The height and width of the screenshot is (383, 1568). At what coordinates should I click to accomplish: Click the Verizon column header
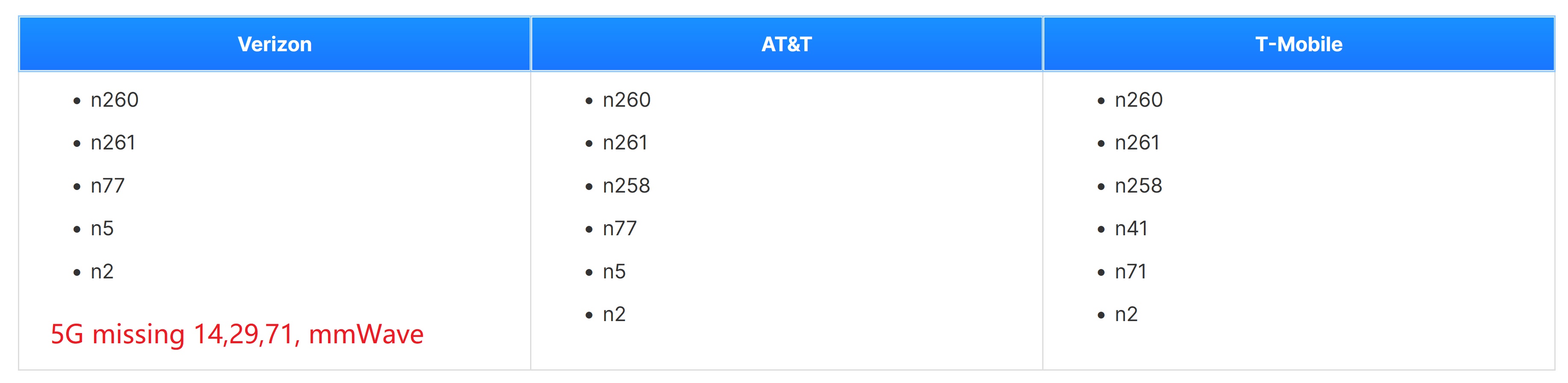tap(275, 44)
